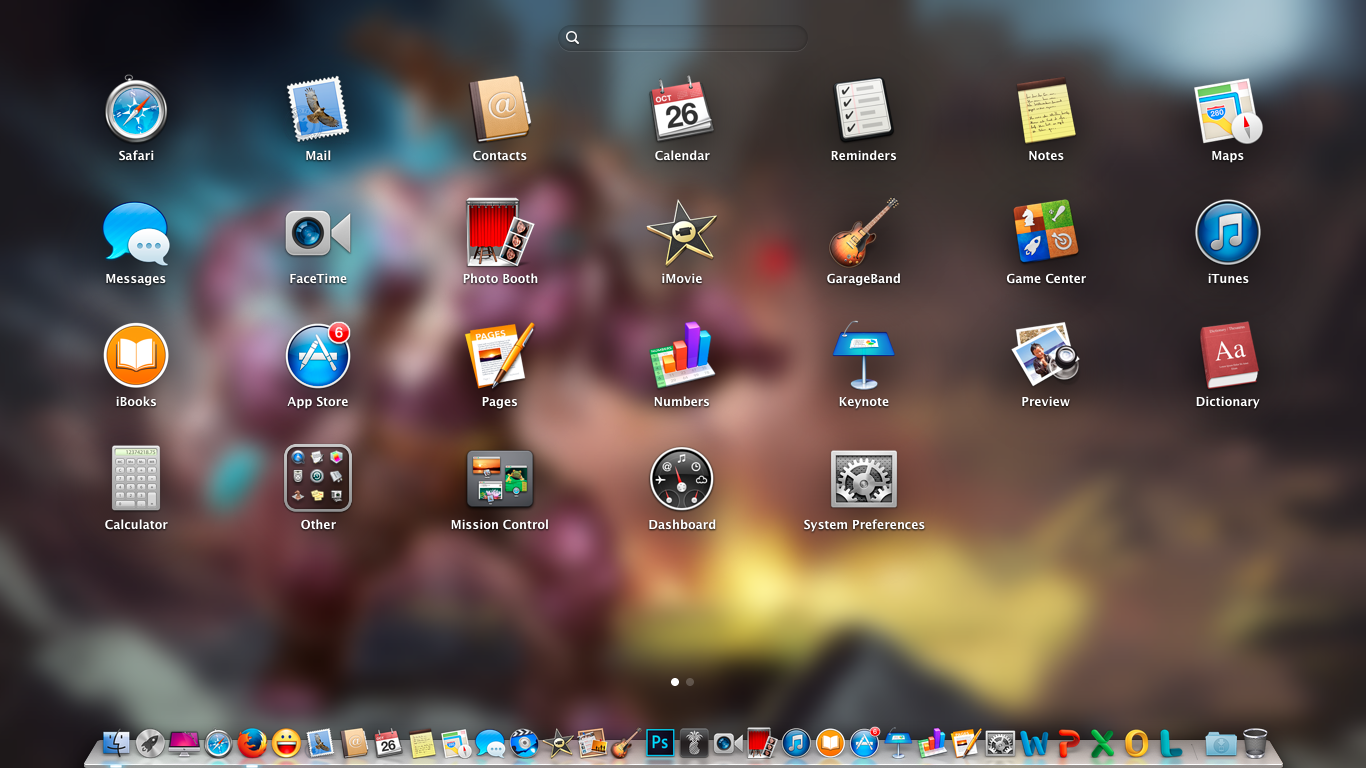Open iBooks from the Launchpad grid
This screenshot has width=1366, height=768.
136,356
